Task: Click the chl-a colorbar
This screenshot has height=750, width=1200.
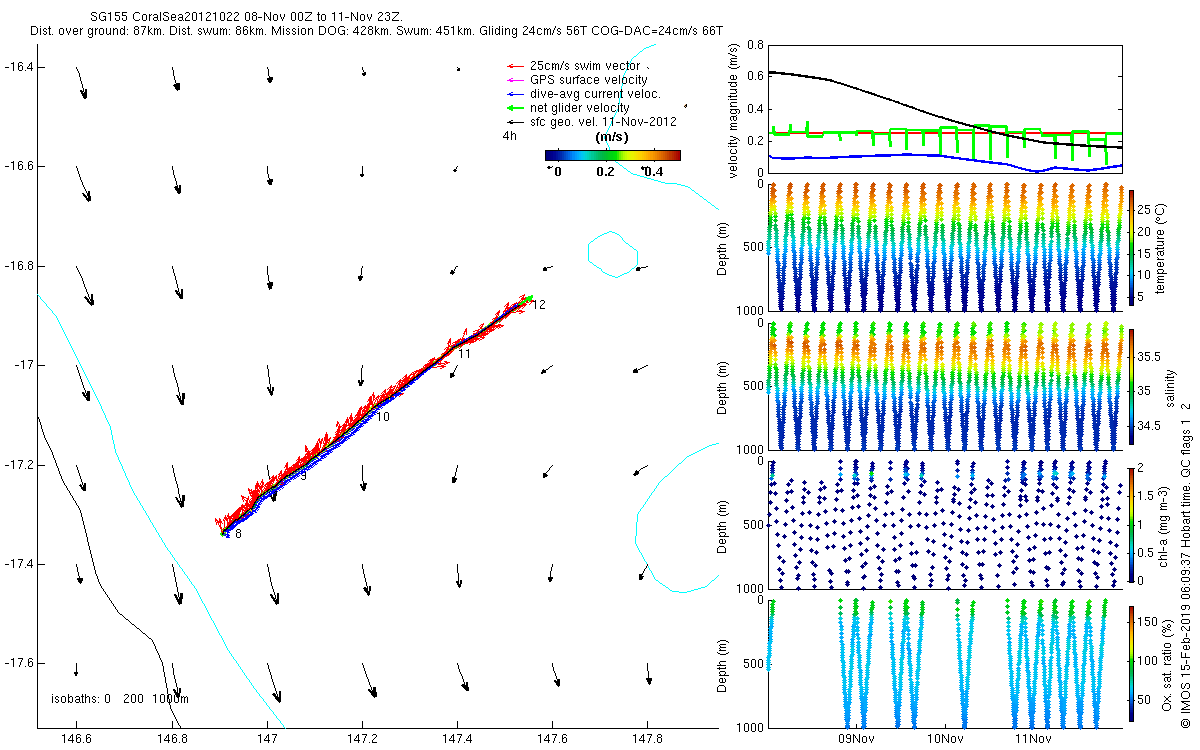Action: [x=1131, y=524]
